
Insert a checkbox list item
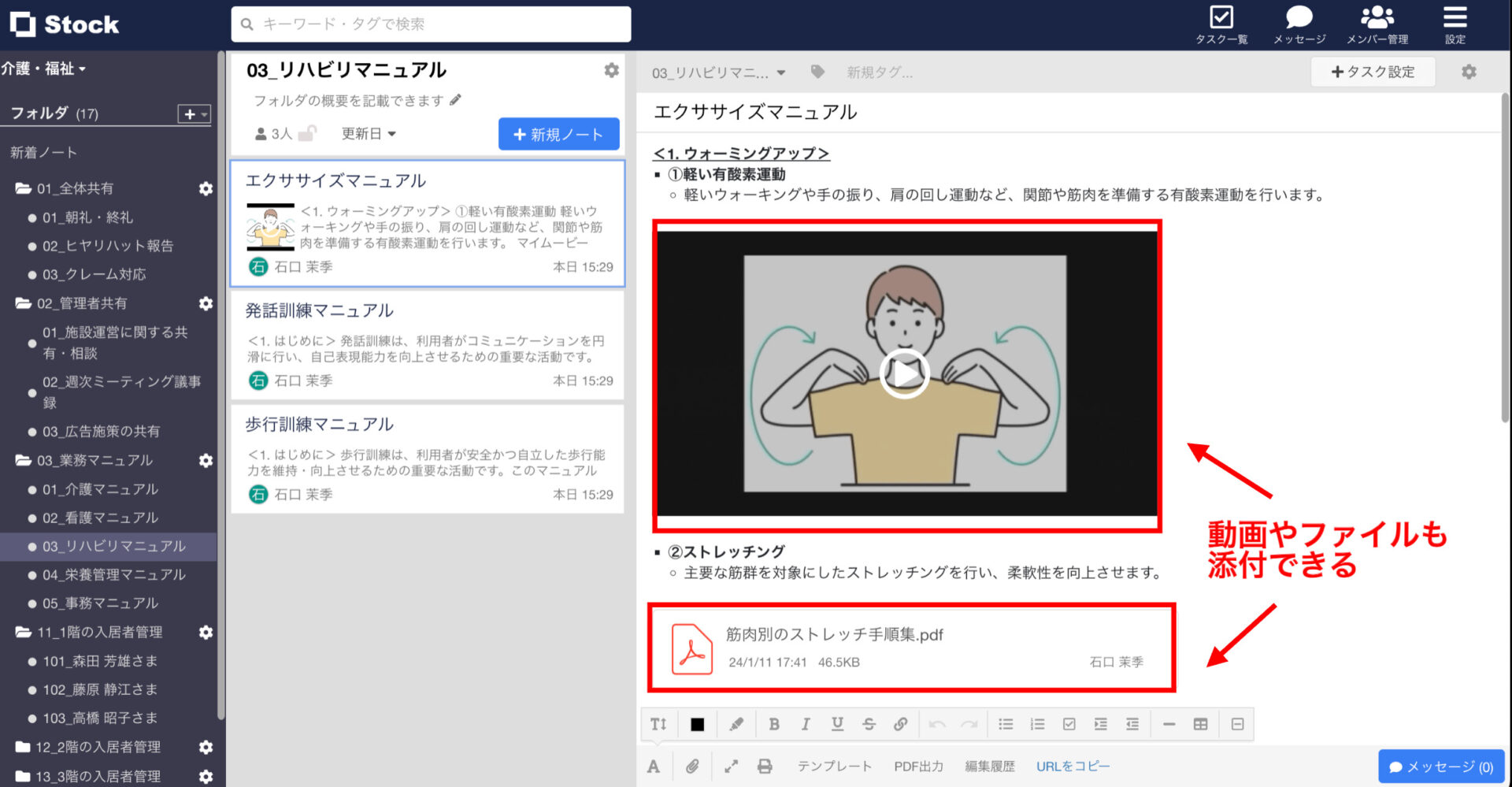pyautogui.click(x=1069, y=724)
